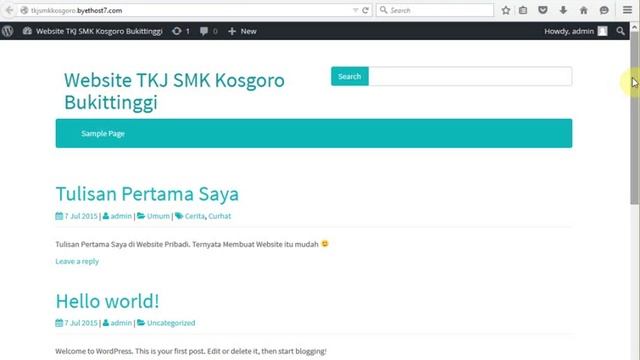This screenshot has height=360, width=640.
Task: Open comments bubble showing 0
Action: coord(208,31)
